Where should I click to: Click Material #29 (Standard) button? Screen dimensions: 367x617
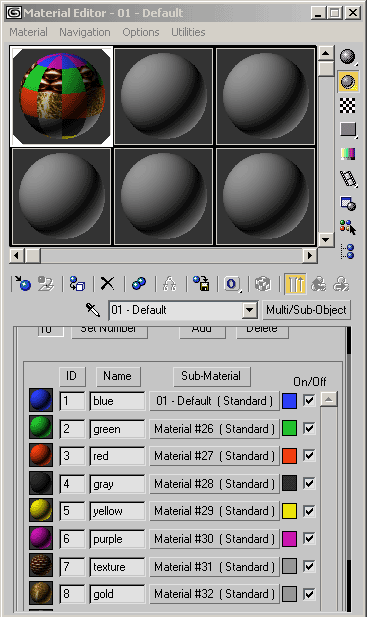214,511
